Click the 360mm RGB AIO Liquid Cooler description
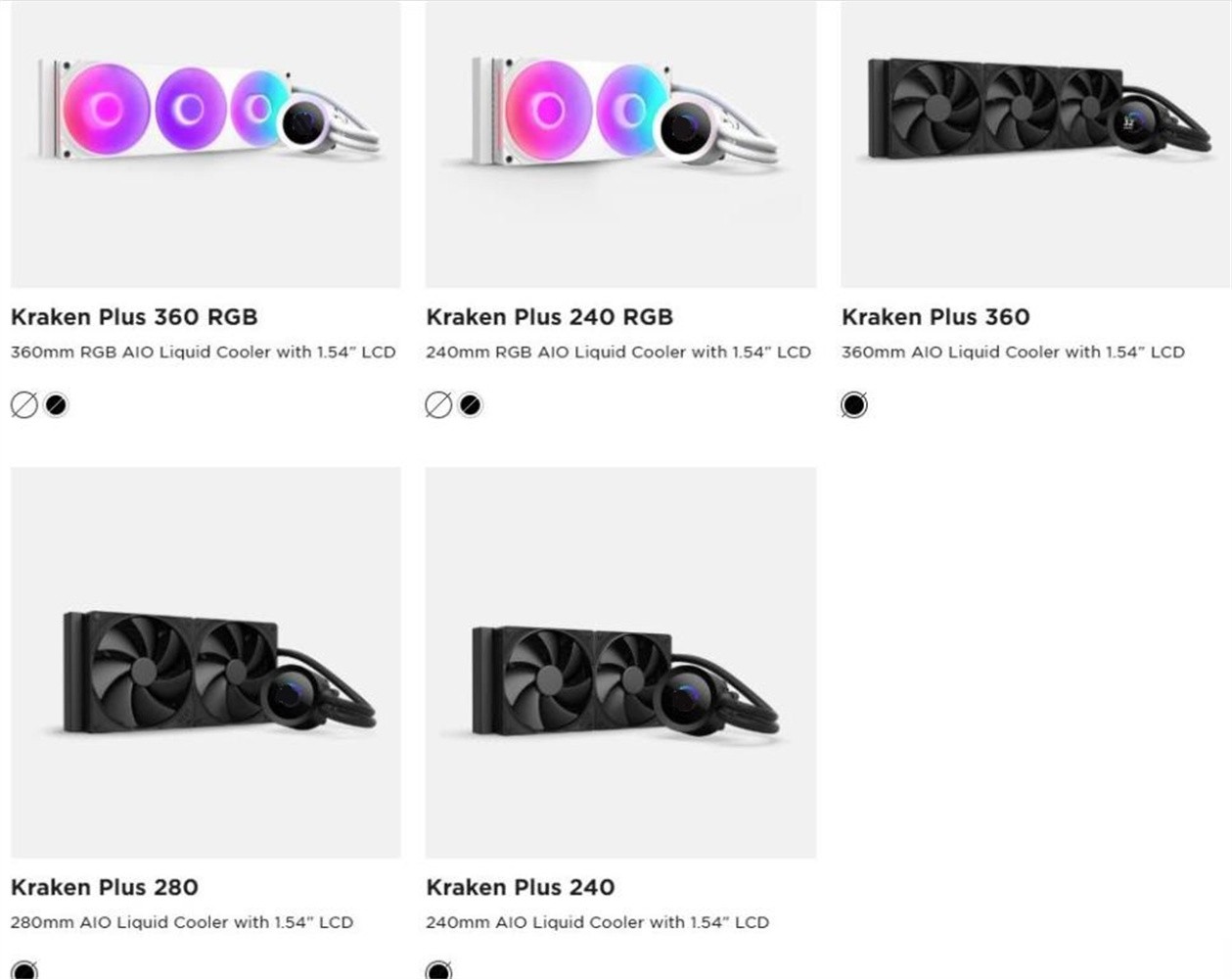 point(204,352)
